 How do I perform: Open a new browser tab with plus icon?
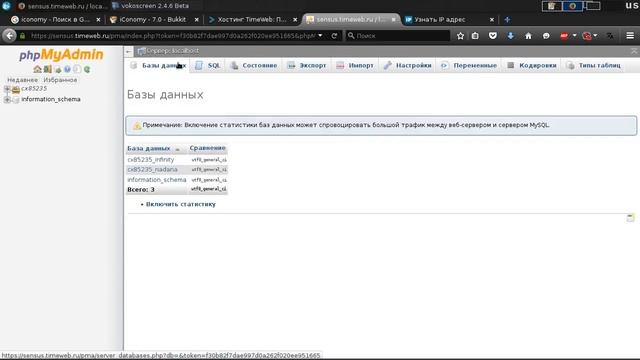[507, 19]
